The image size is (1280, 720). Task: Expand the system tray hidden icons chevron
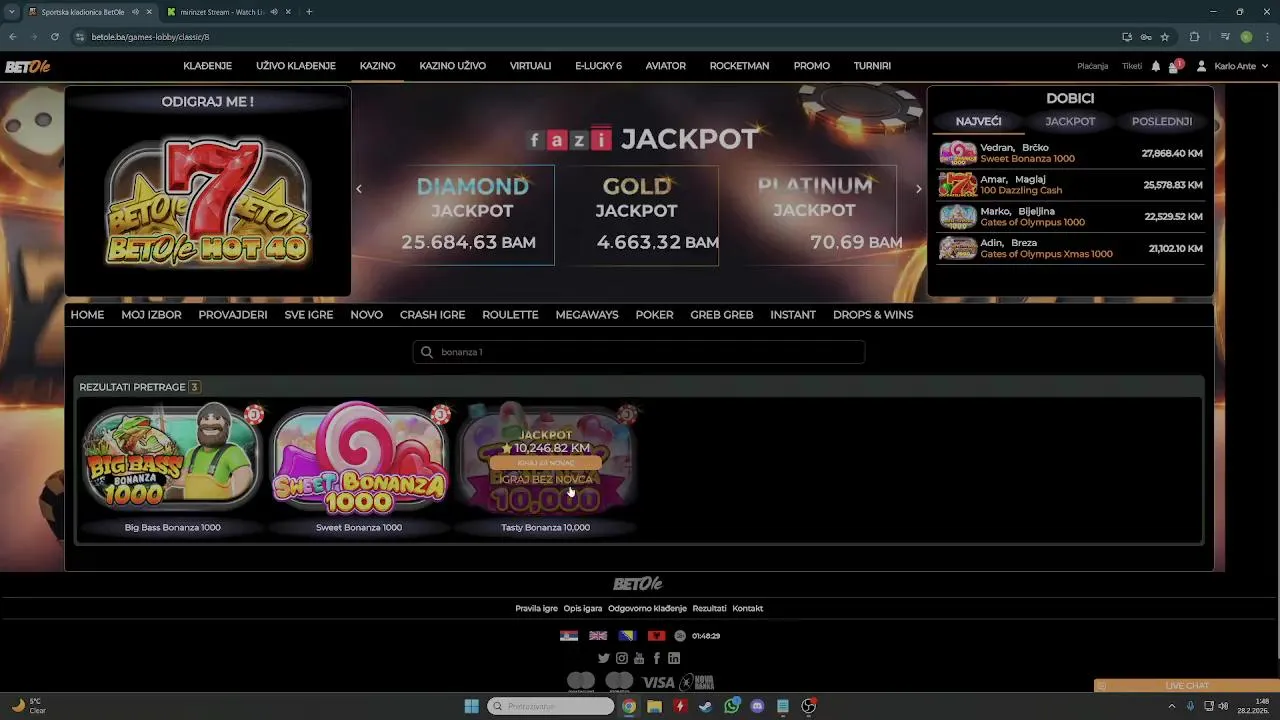[1172, 706]
